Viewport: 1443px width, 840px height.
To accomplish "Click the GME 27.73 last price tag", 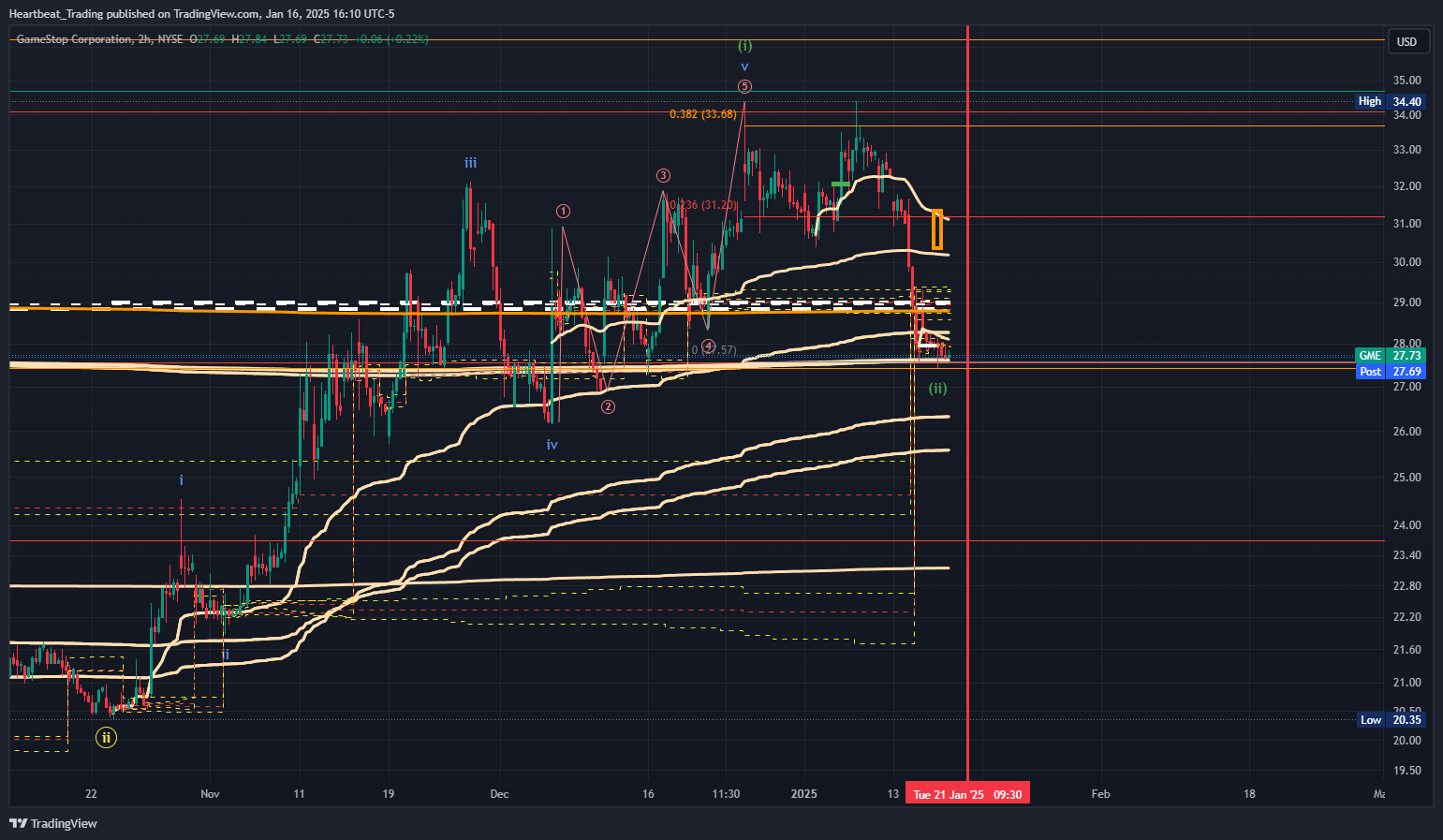I will click(1391, 356).
